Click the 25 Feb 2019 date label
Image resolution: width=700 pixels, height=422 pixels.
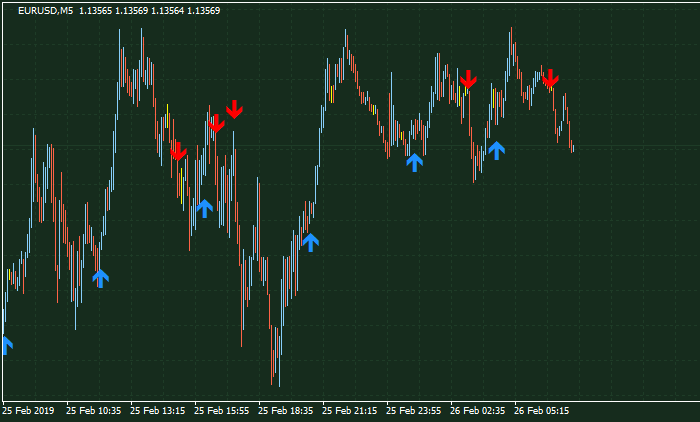pyautogui.click(x=27, y=410)
